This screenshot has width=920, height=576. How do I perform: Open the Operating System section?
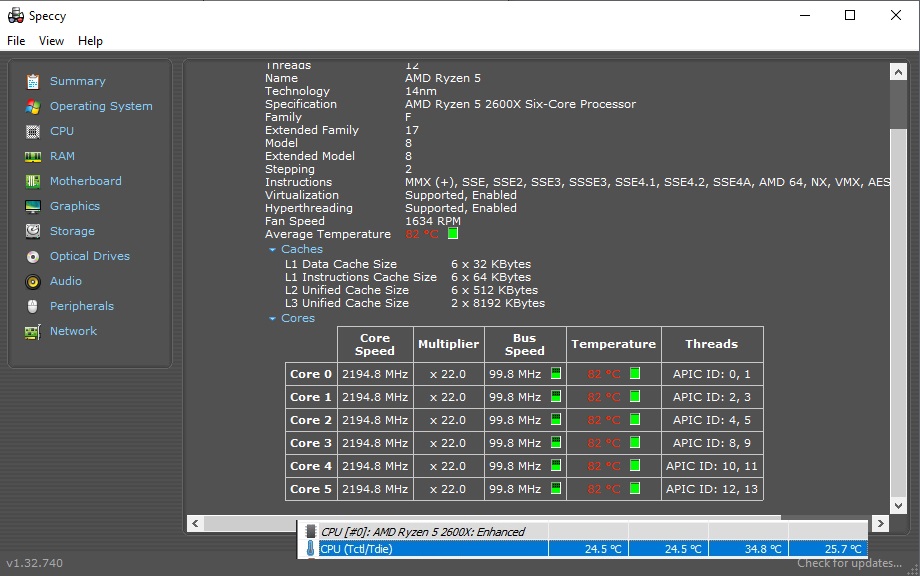[101, 106]
